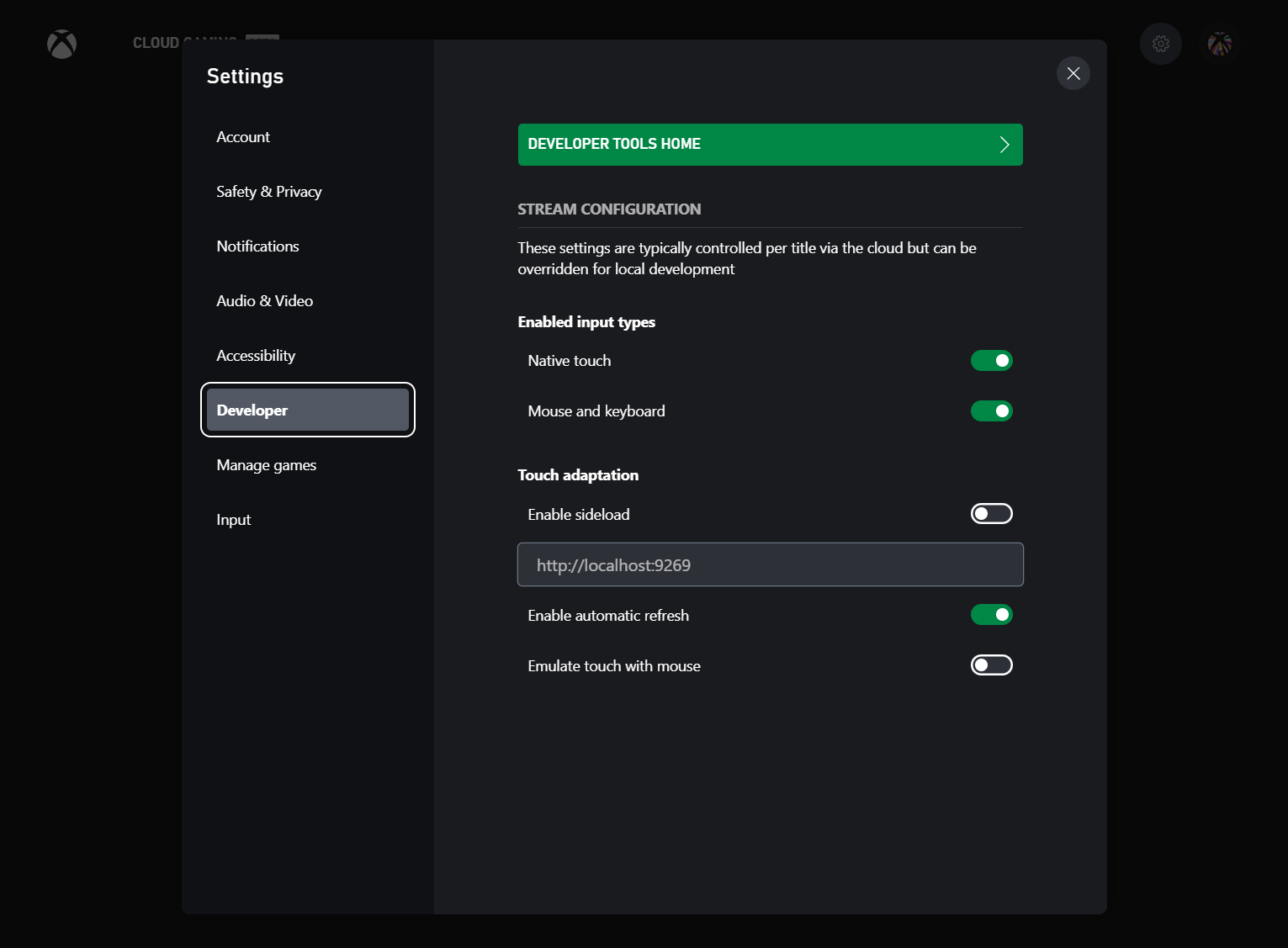
Task: Click the Xbox logo in top-left corner
Action: 61,44
